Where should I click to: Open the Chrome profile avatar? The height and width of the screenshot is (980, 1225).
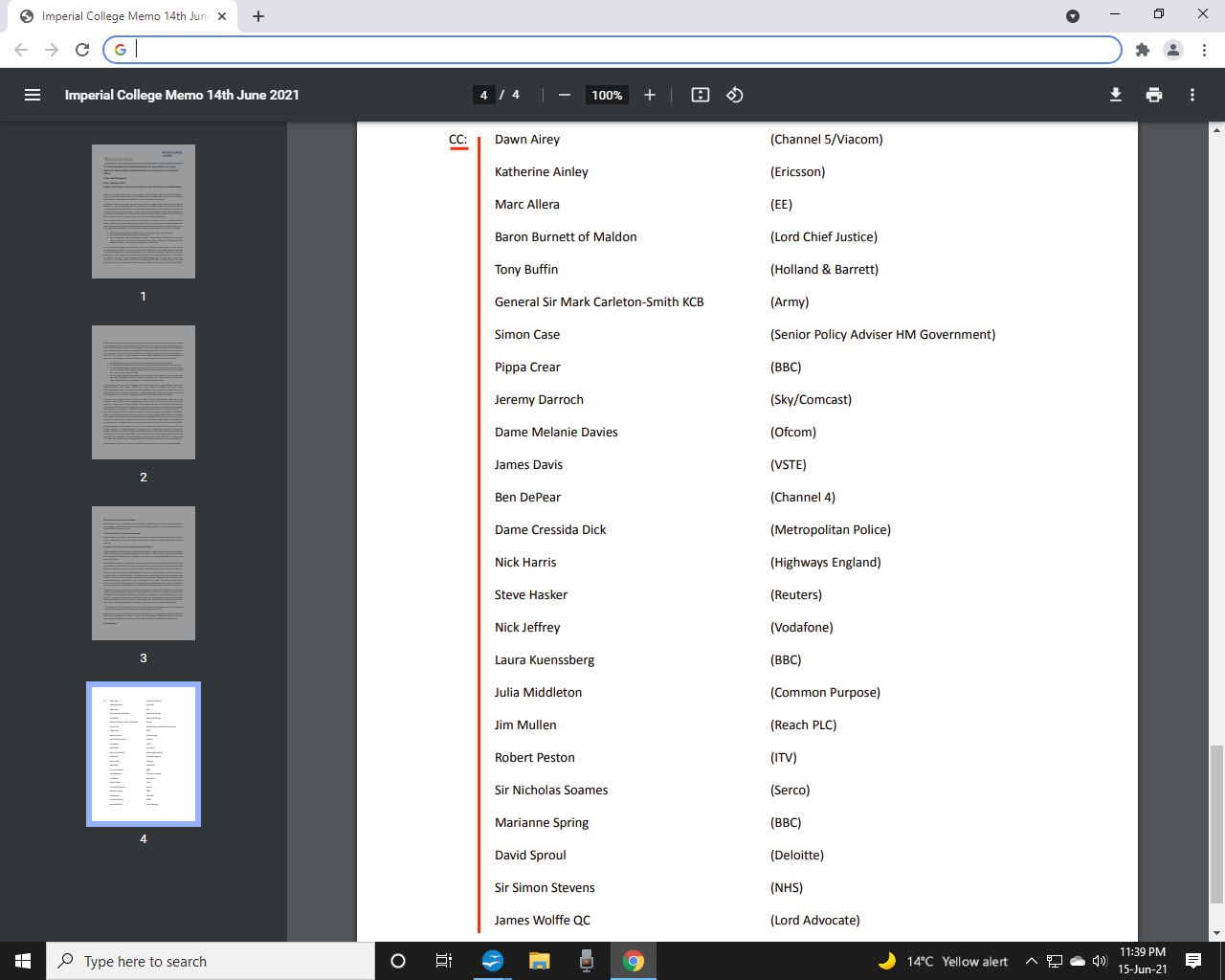coord(1172,50)
